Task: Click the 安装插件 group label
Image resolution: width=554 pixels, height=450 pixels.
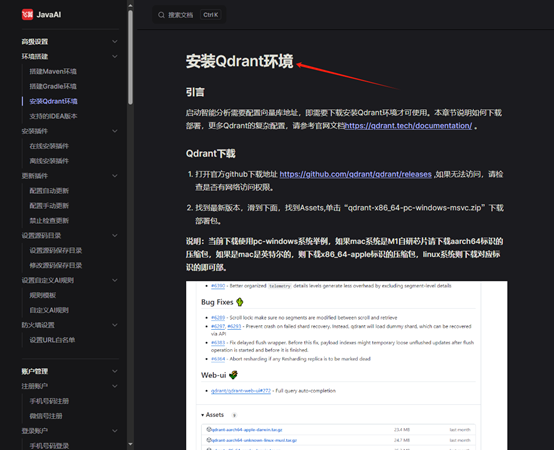Action: (x=35, y=131)
